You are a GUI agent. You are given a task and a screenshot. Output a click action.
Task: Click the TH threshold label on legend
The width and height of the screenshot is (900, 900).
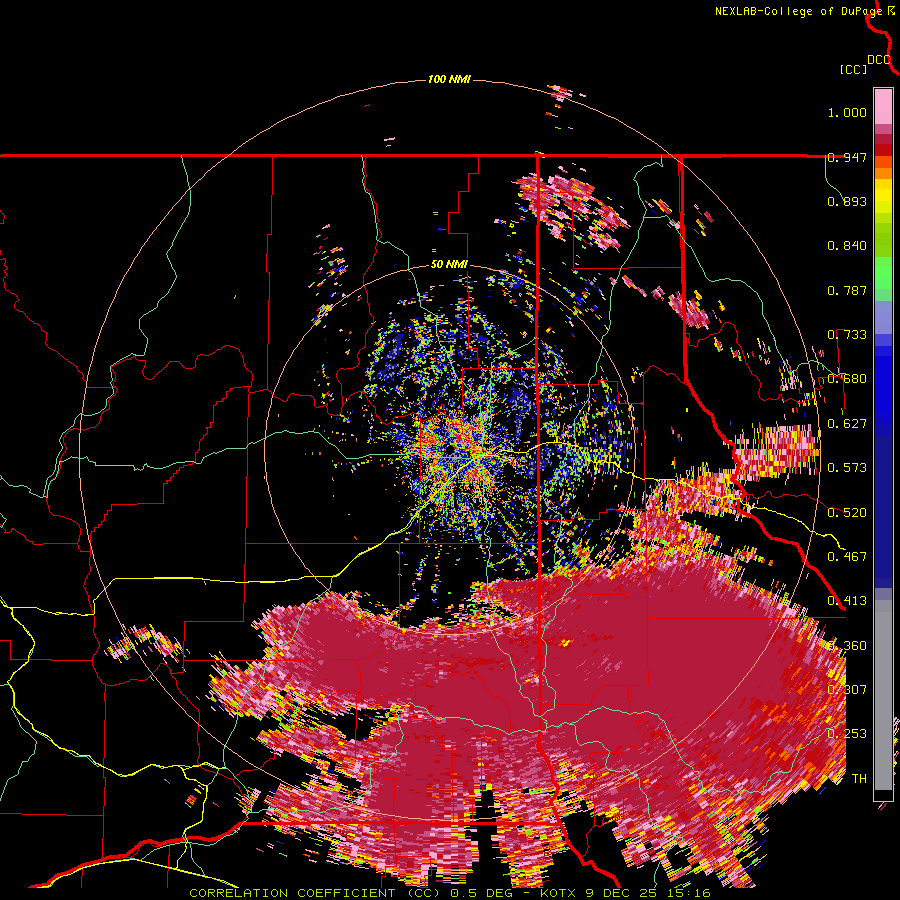pyautogui.click(x=859, y=779)
